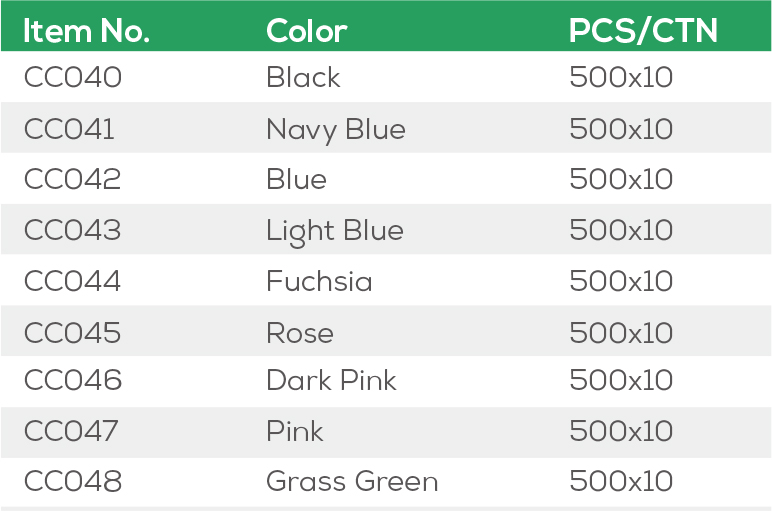Click the Rose color cell
The image size is (772, 511).
tap(300, 333)
